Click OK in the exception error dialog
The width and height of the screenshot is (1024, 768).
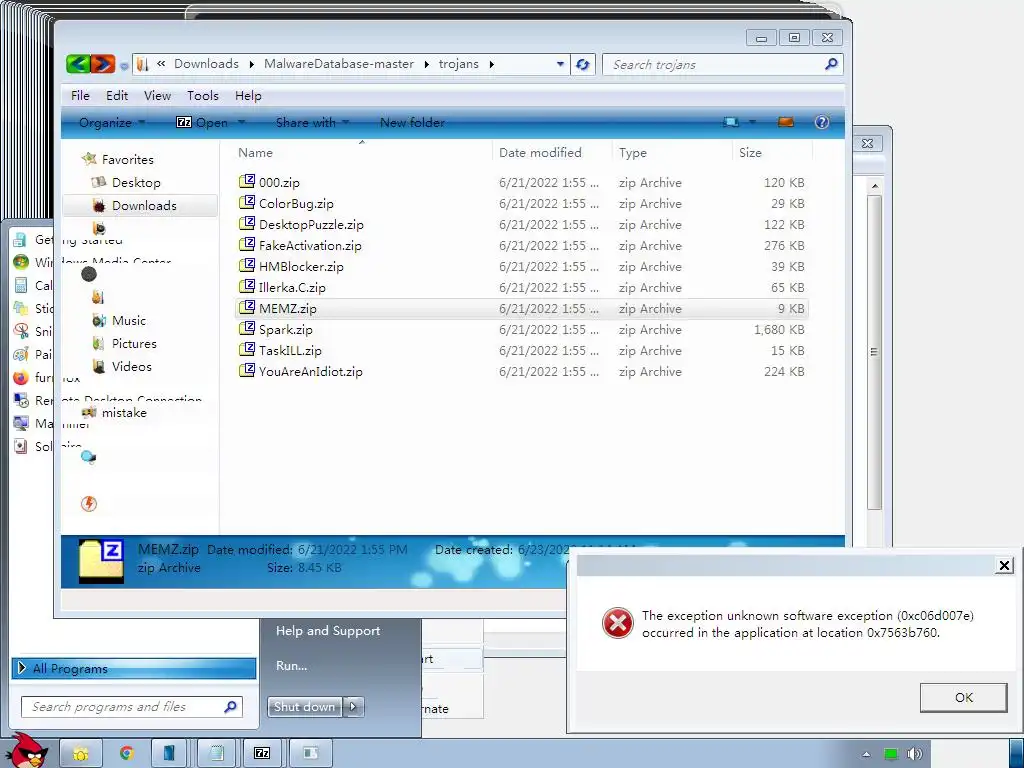[963, 697]
